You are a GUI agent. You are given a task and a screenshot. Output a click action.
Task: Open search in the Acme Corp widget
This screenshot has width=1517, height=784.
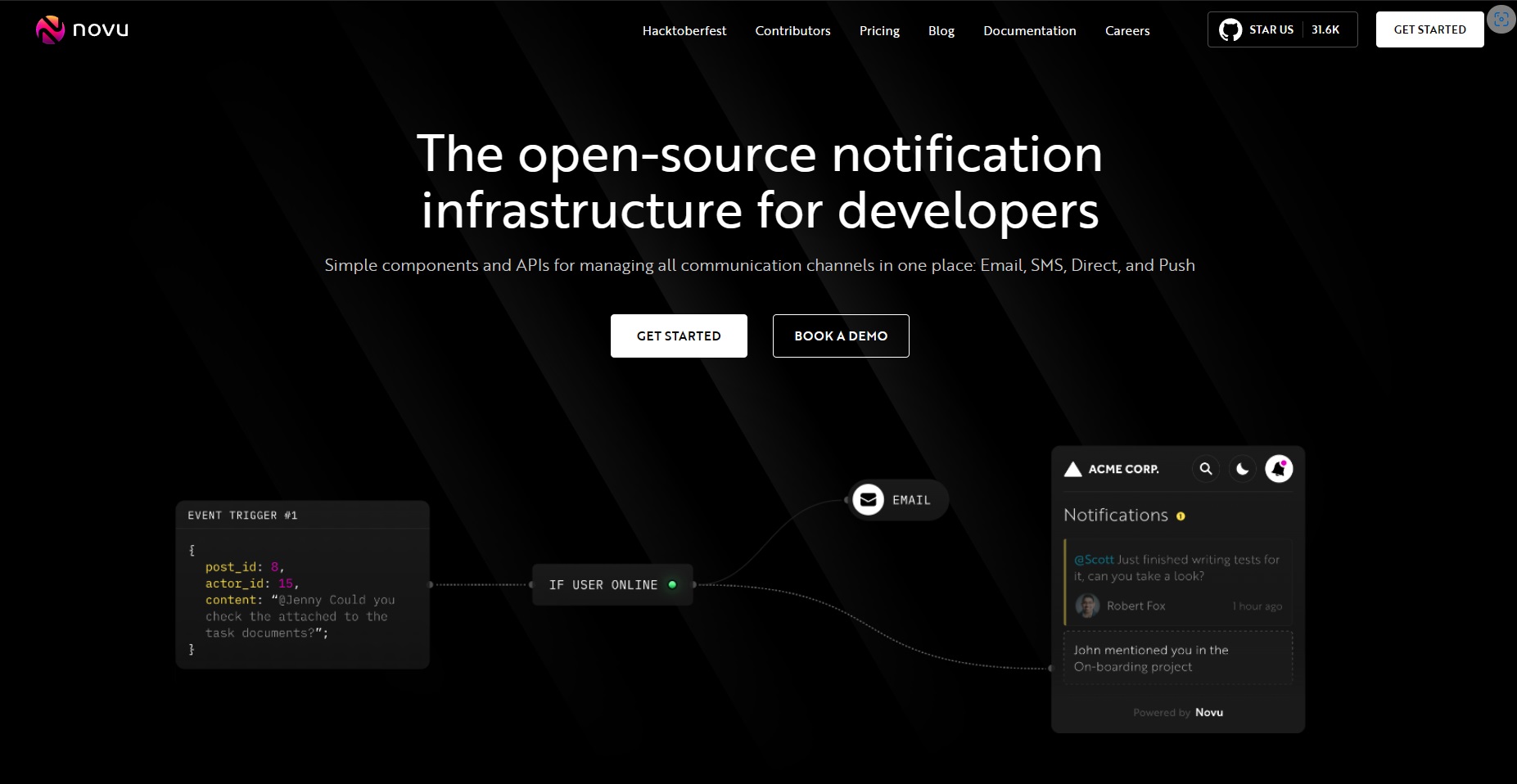tap(1206, 469)
